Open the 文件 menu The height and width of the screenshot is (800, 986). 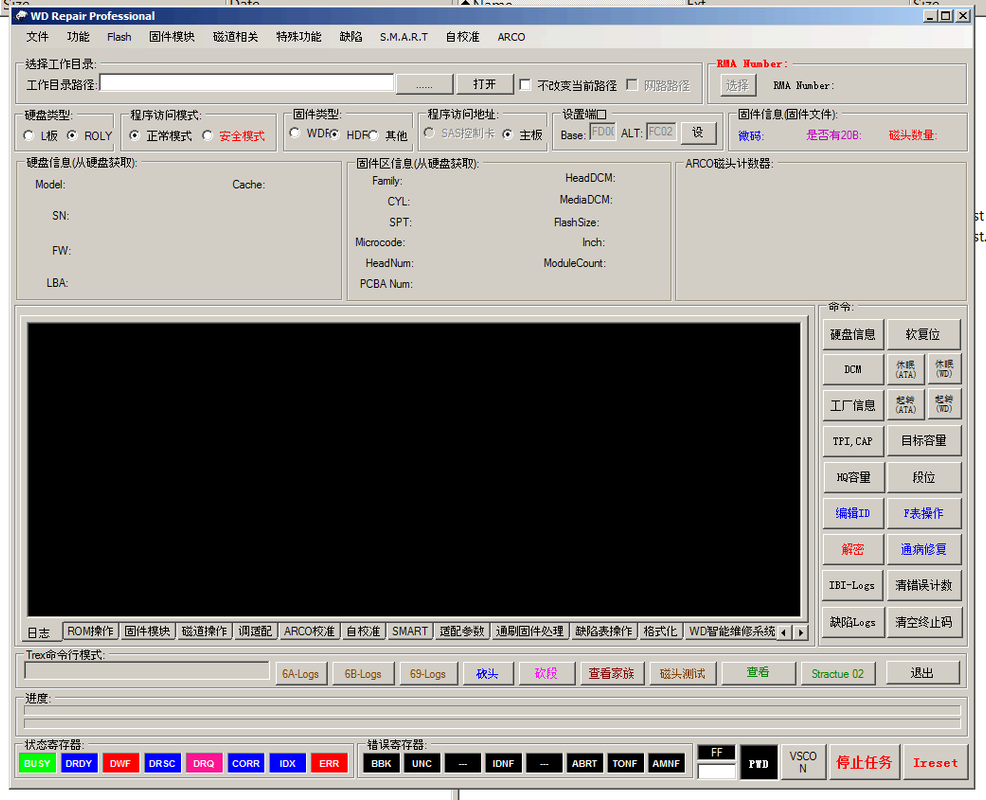click(x=37, y=37)
